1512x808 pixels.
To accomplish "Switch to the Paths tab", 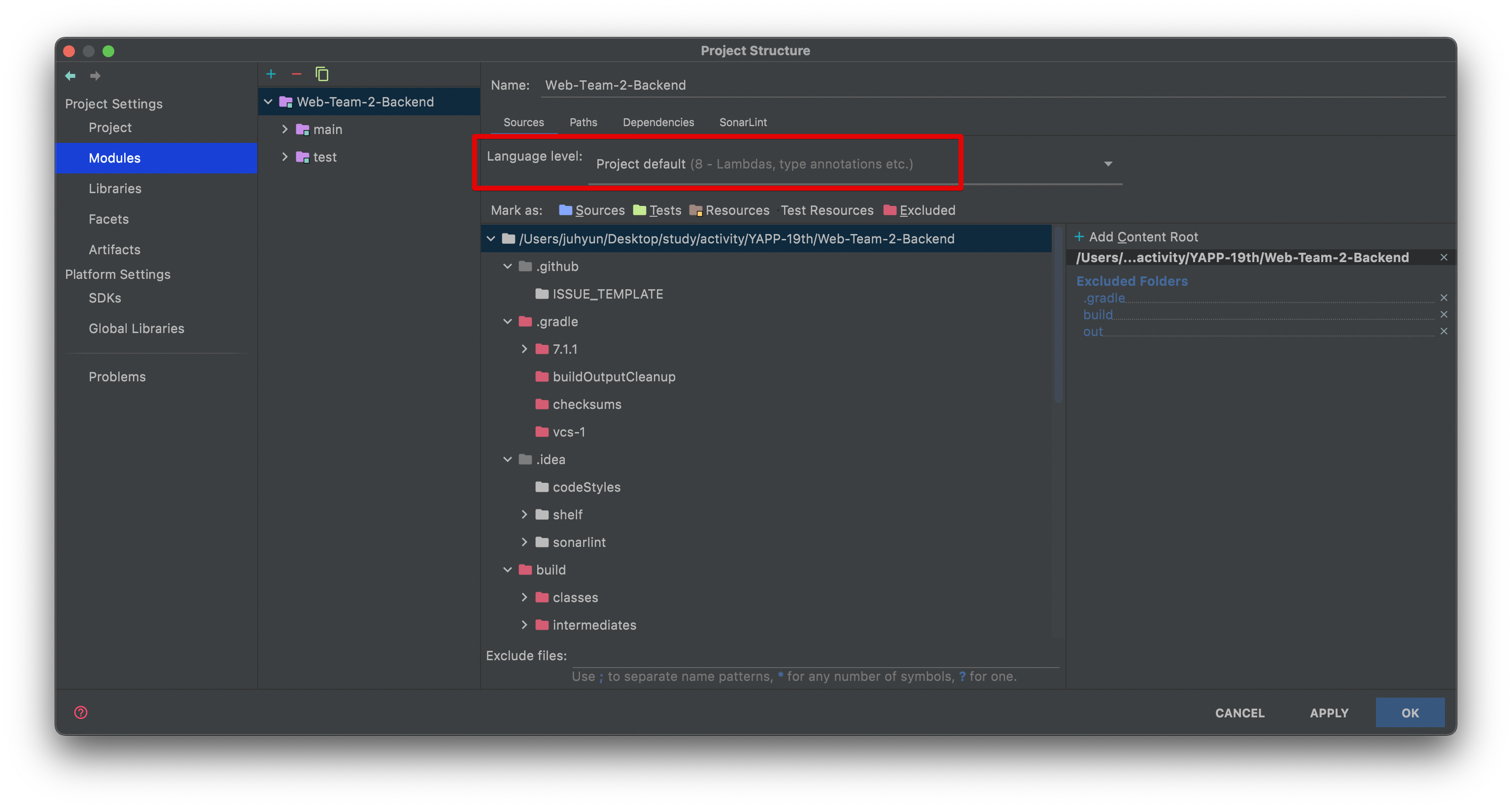I will click(583, 122).
